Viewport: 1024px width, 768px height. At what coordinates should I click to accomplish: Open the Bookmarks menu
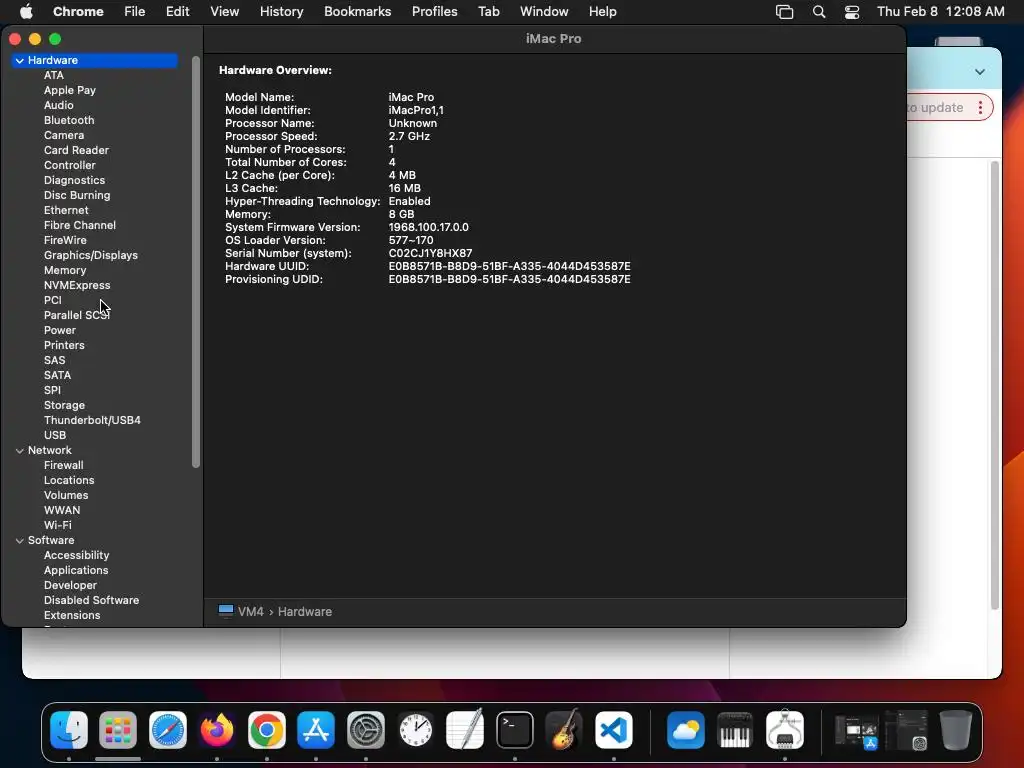(358, 12)
